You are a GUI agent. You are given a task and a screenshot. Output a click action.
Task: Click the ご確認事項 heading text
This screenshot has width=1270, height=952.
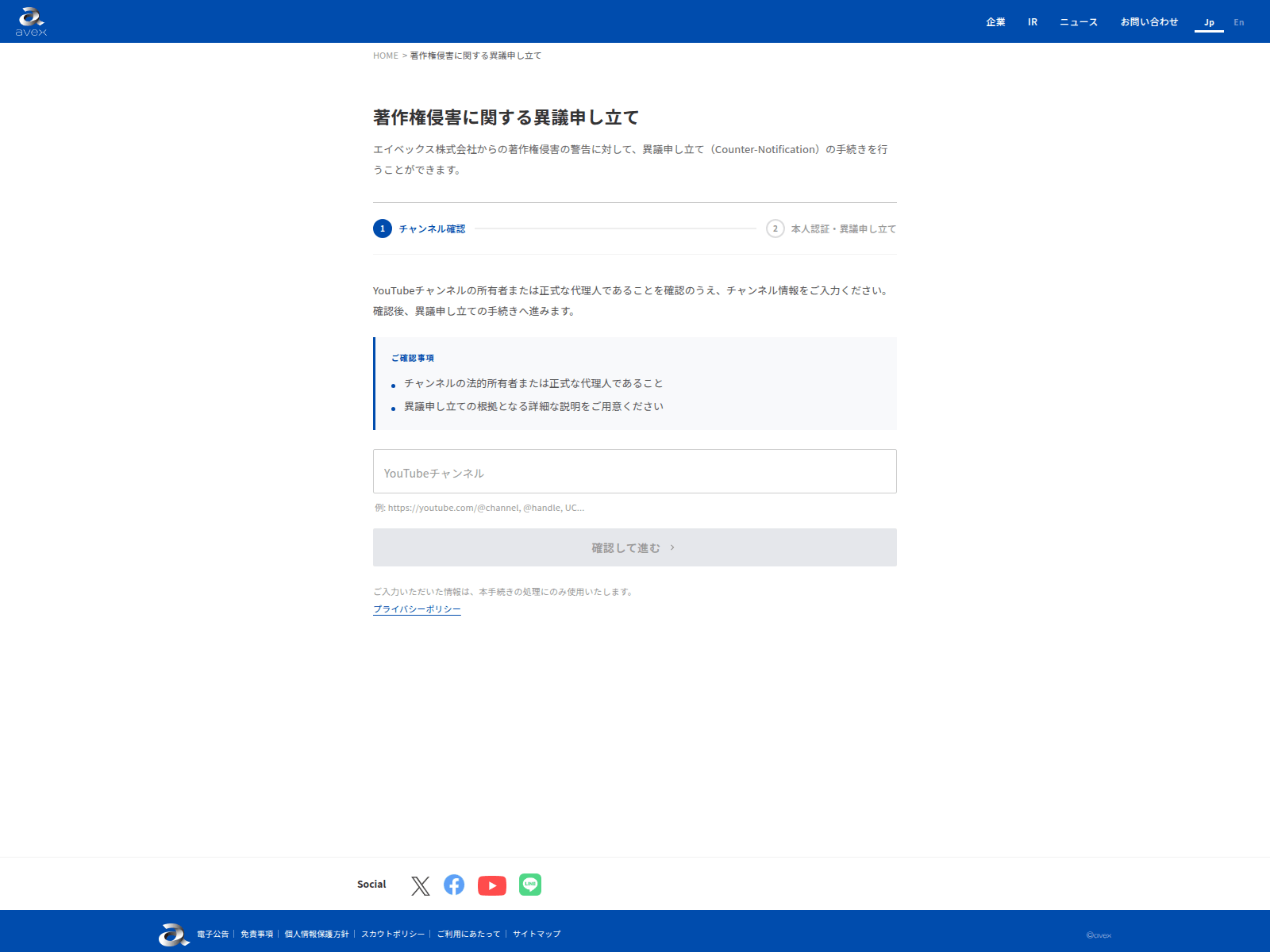point(413,358)
